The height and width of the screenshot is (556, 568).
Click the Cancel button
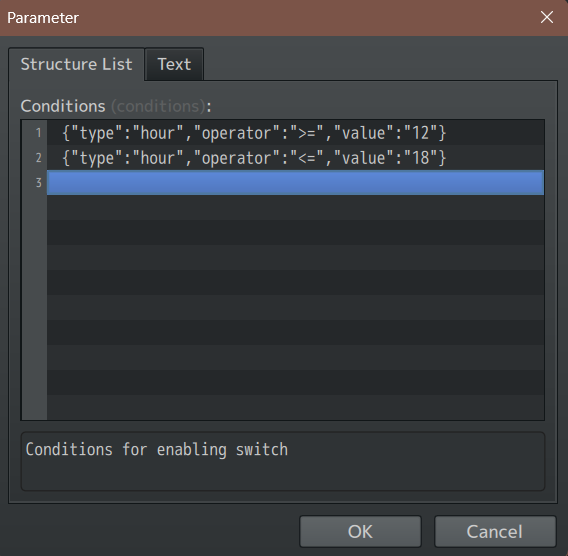point(495,531)
